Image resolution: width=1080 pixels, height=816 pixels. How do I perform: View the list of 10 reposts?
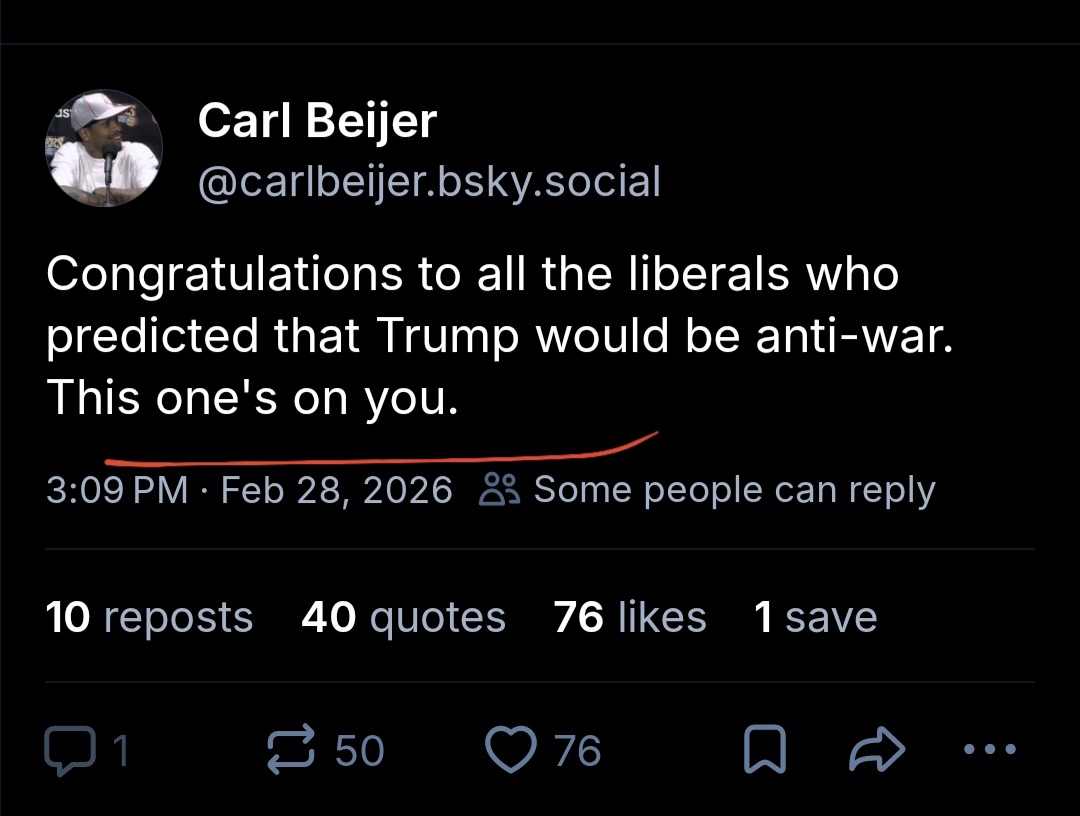coord(149,617)
